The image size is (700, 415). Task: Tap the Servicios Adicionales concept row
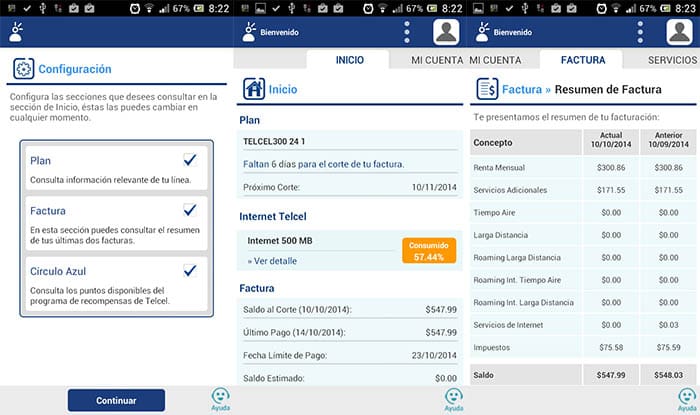[583, 190]
